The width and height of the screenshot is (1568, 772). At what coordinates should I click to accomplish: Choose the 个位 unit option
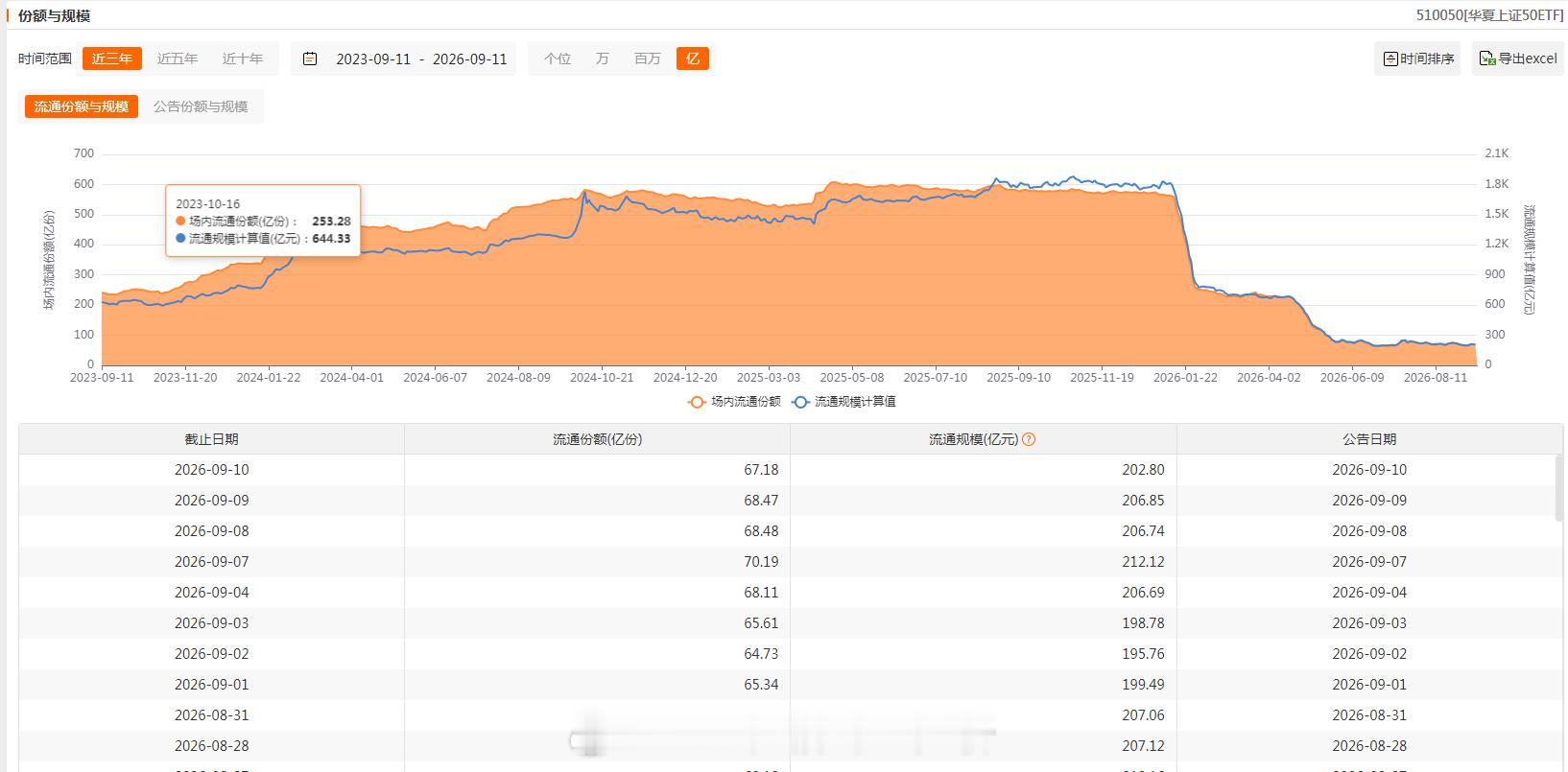click(x=558, y=58)
